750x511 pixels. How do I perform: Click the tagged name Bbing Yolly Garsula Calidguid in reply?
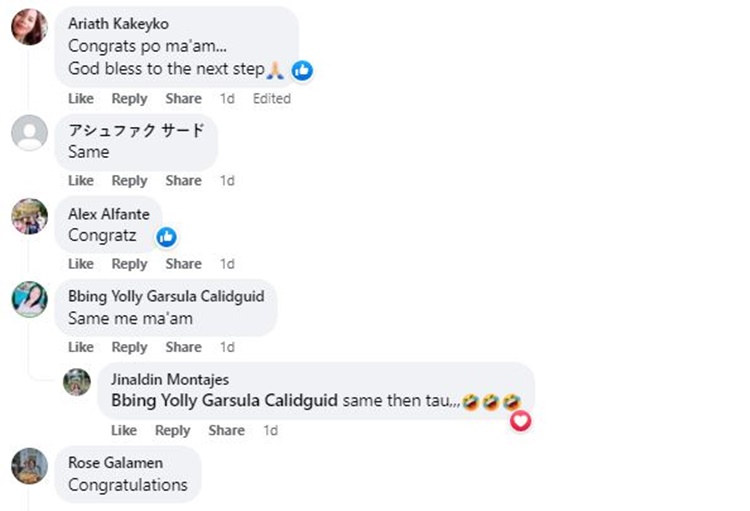[x=225, y=401]
